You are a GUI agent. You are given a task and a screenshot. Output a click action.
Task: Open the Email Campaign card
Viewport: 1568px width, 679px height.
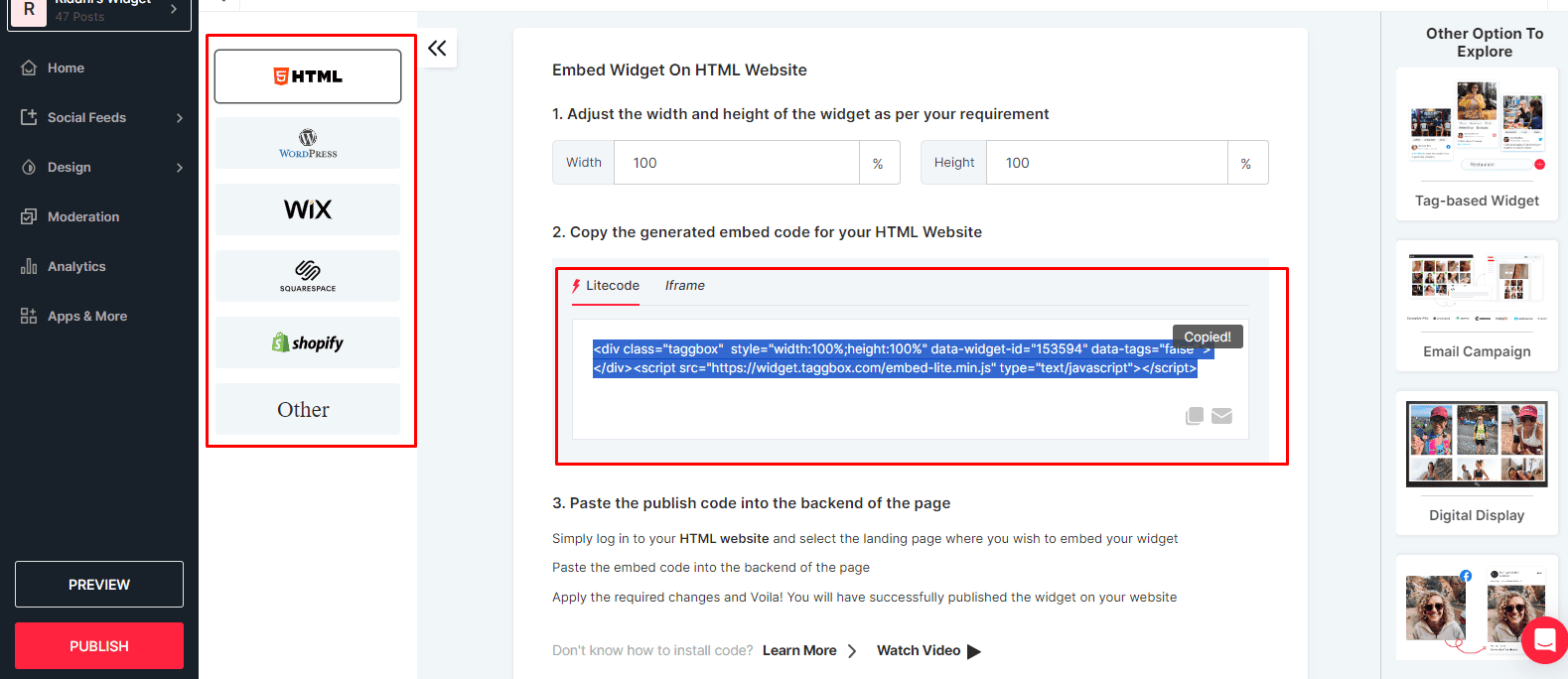click(1477, 306)
